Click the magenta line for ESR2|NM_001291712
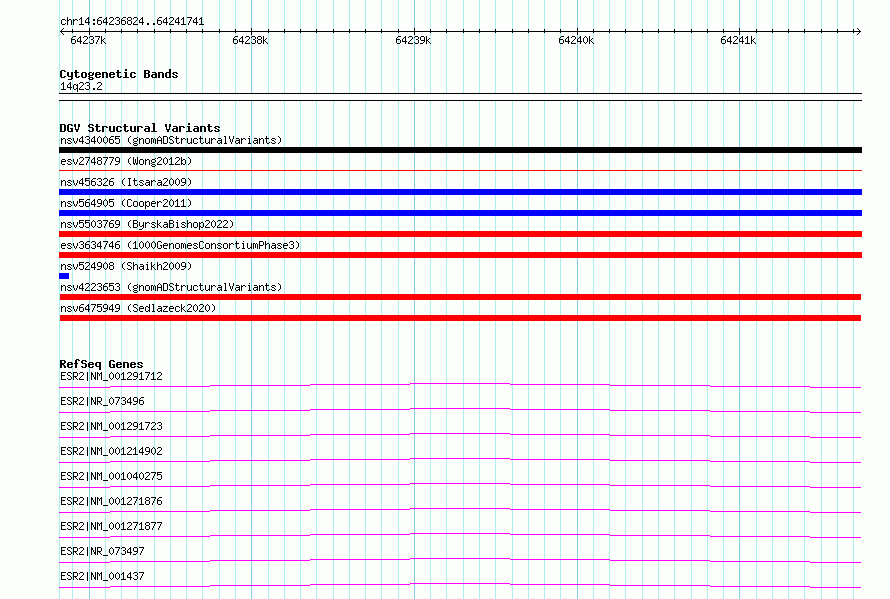The height and width of the screenshot is (599, 890). click(x=460, y=386)
